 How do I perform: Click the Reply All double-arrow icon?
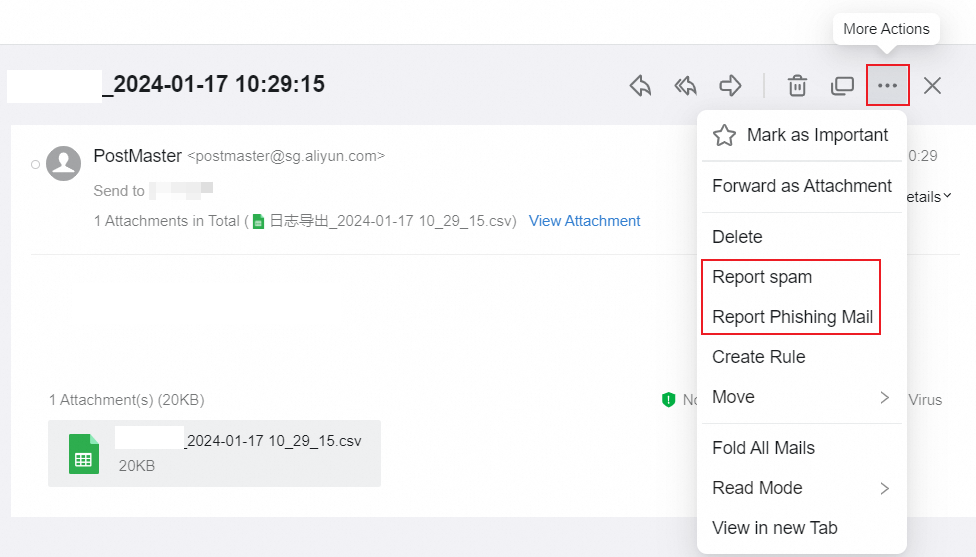pos(685,85)
